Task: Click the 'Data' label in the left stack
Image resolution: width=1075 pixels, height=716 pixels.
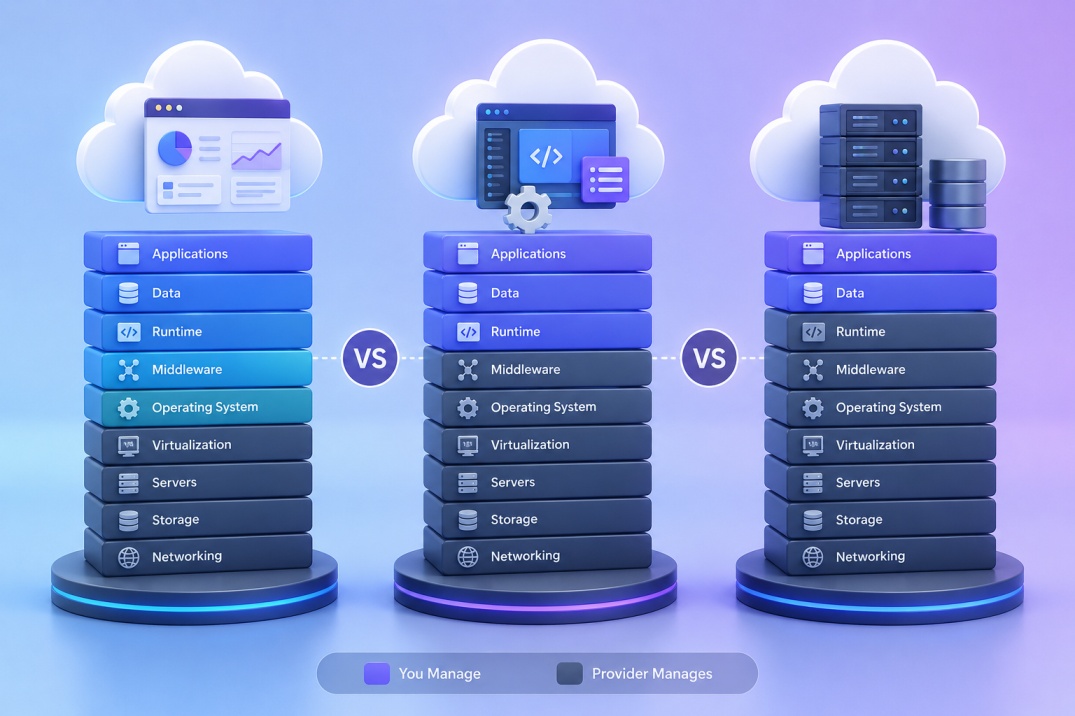Action: (x=166, y=293)
